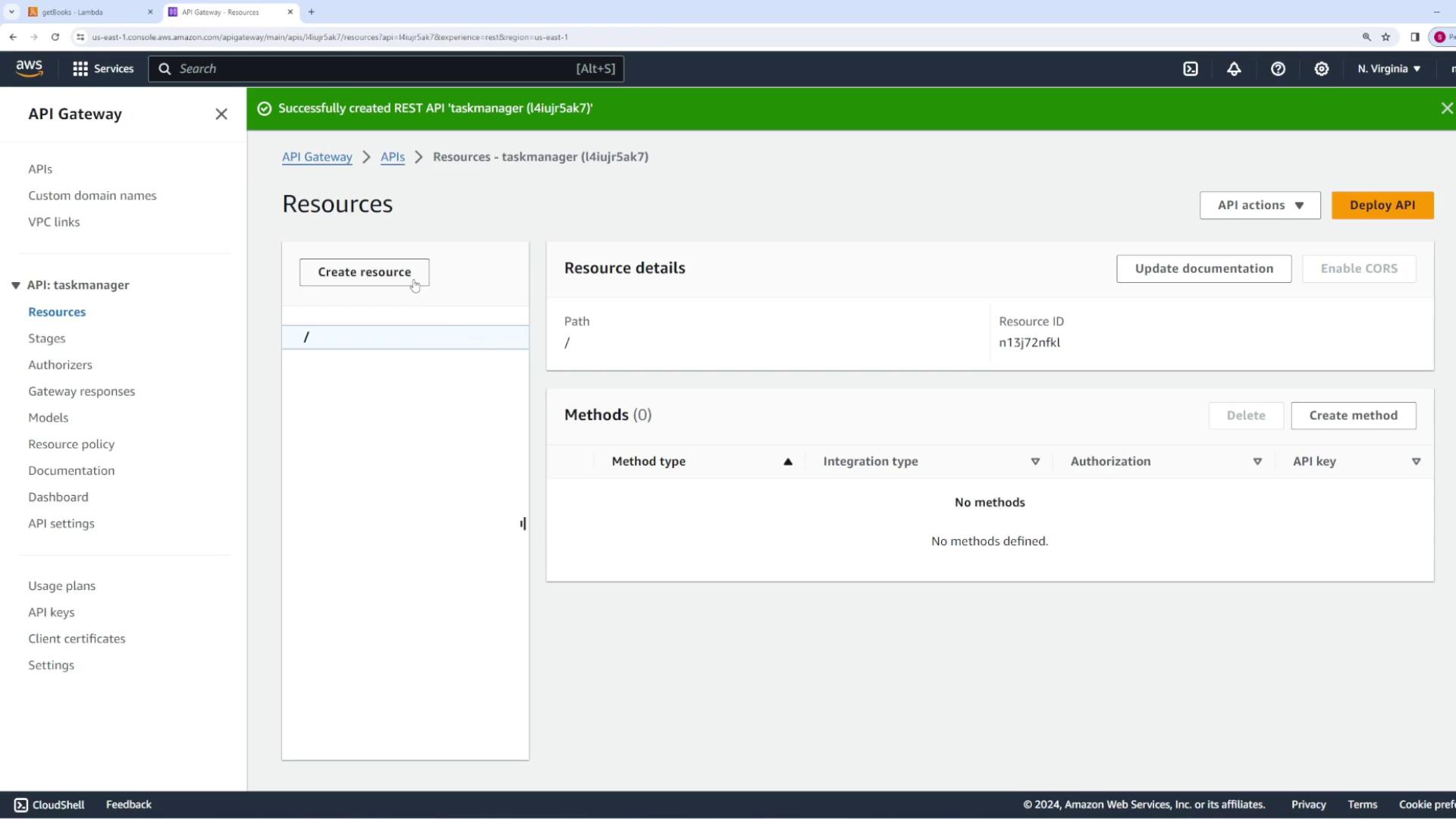Click the CloudShell icon in footer
Screen dimensions: 1456x819
[21, 805]
